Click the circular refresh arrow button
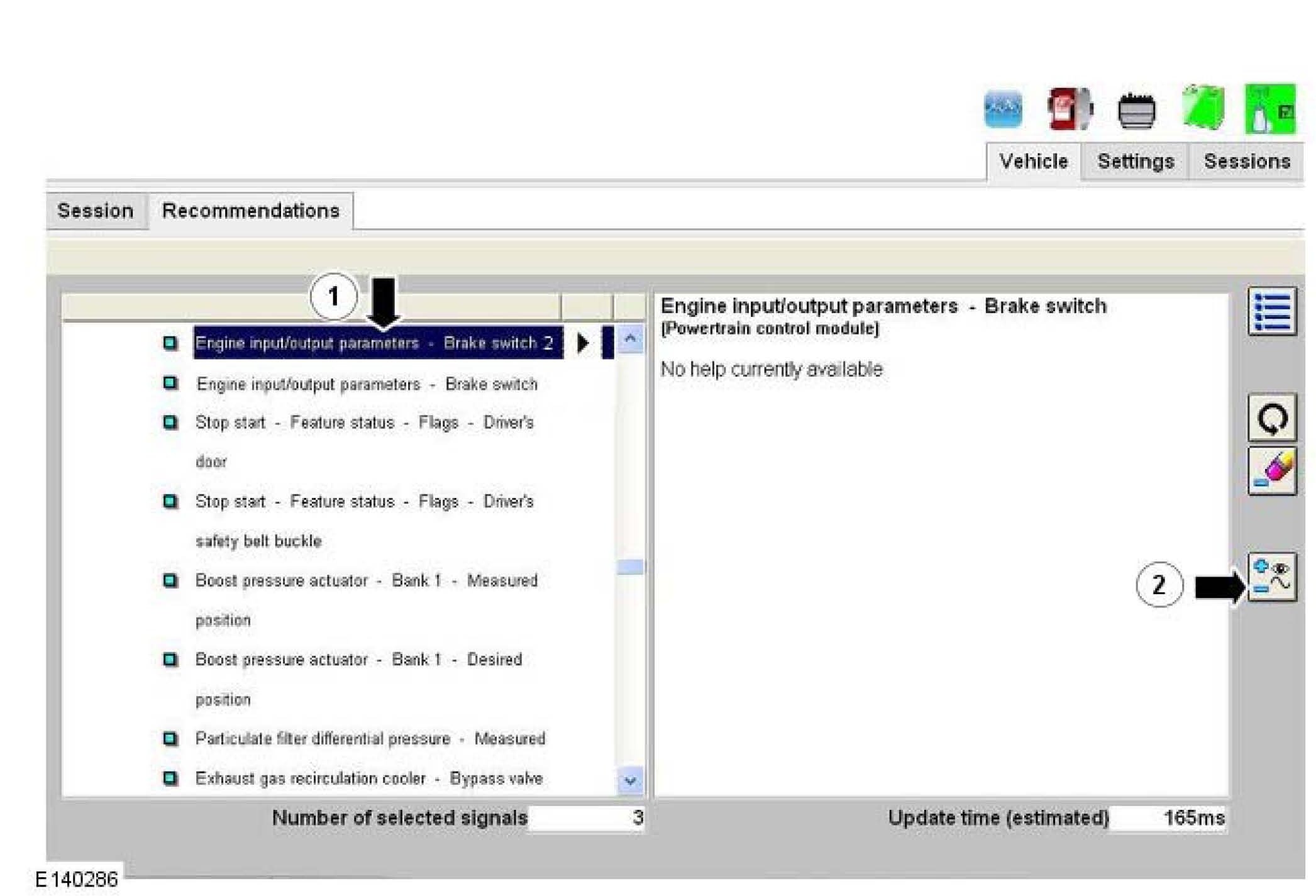This screenshot has width=1316, height=896. 1271,418
